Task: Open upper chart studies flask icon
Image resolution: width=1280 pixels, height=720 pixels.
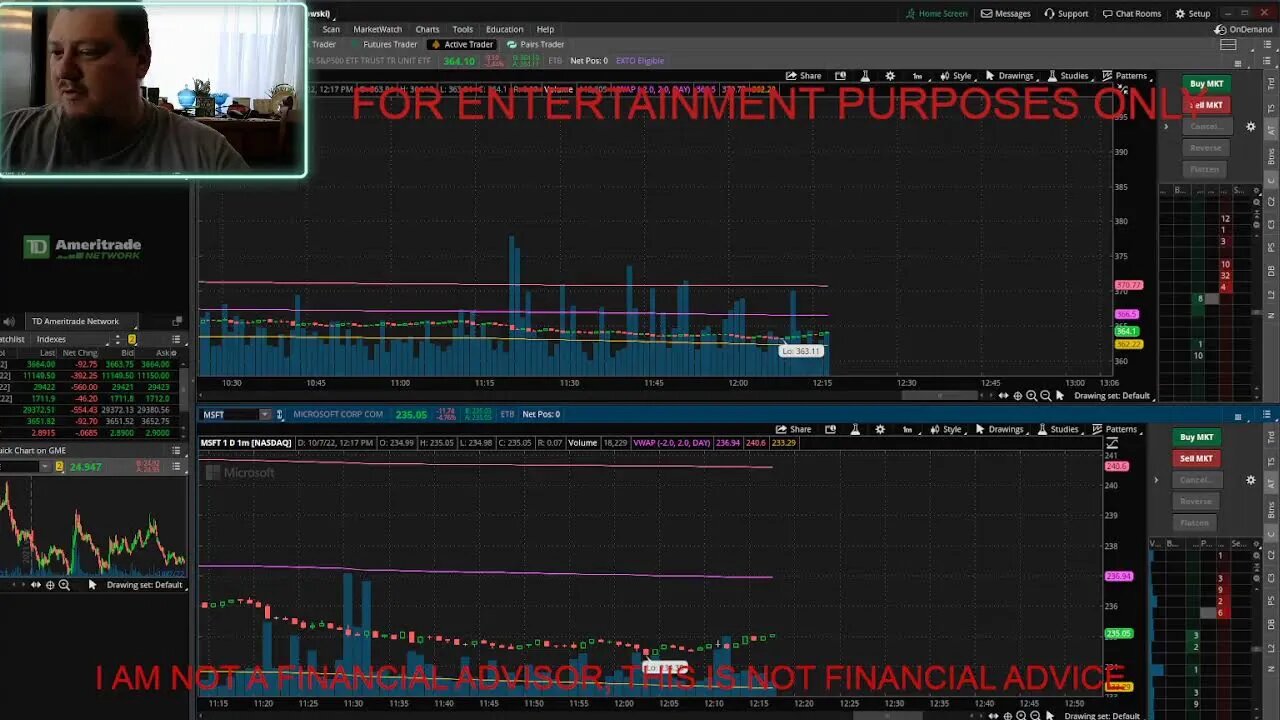Action: pyautogui.click(x=865, y=76)
